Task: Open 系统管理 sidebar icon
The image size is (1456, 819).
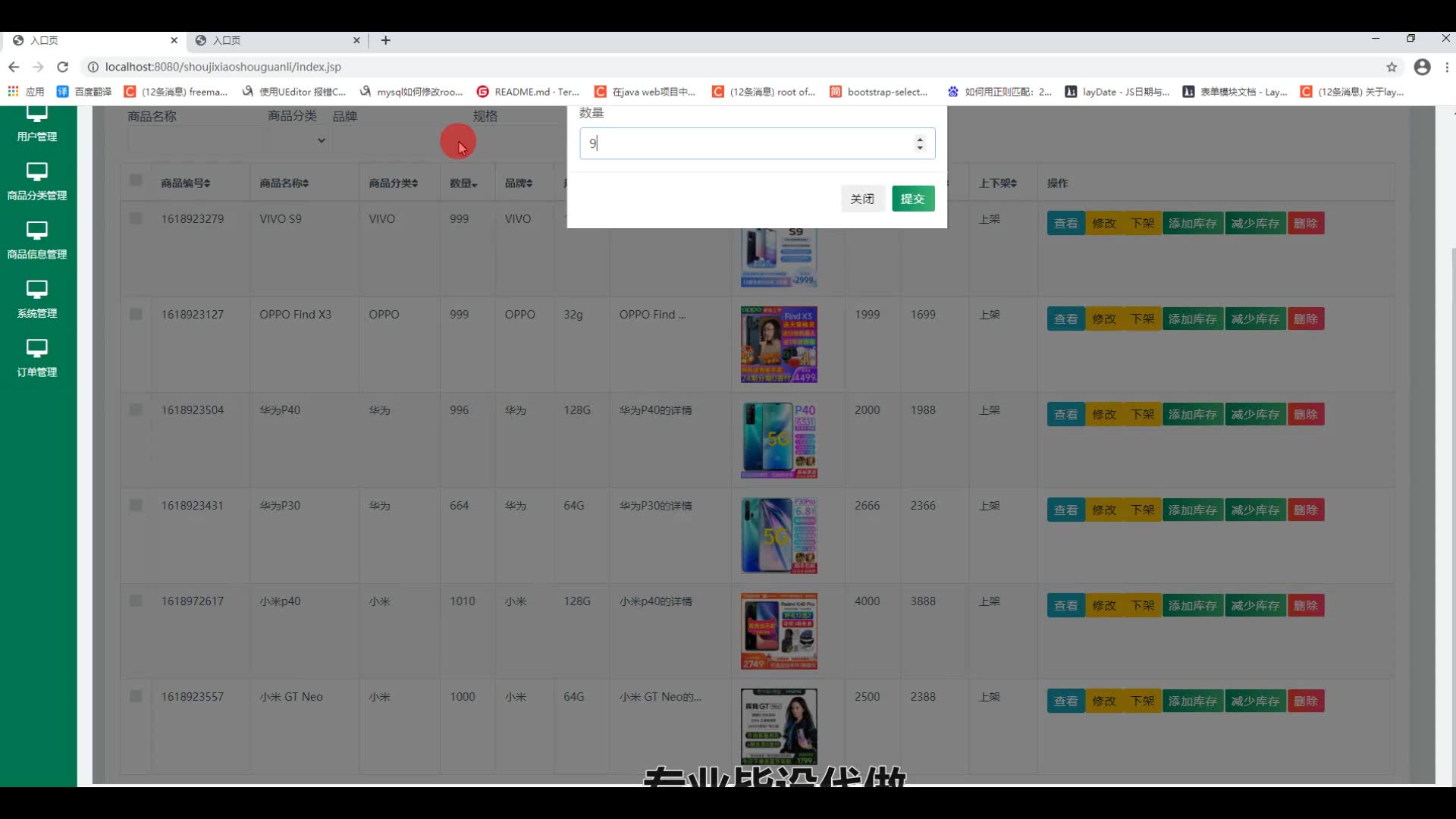Action: coord(36,290)
